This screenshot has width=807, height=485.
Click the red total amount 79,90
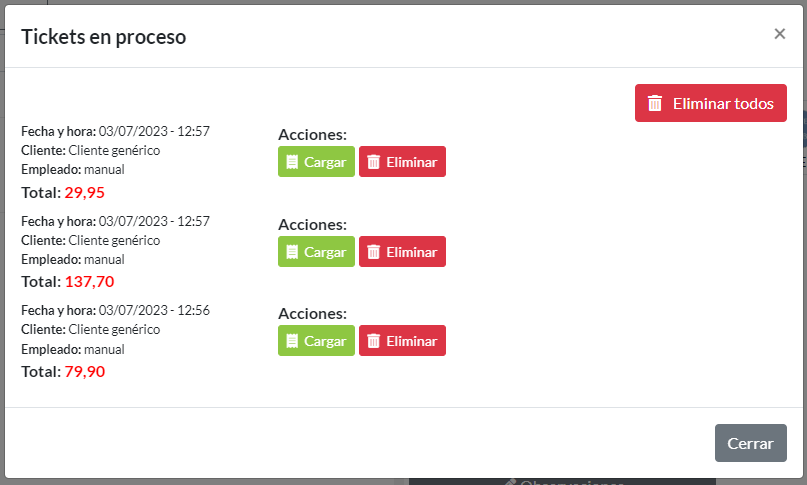pos(85,372)
